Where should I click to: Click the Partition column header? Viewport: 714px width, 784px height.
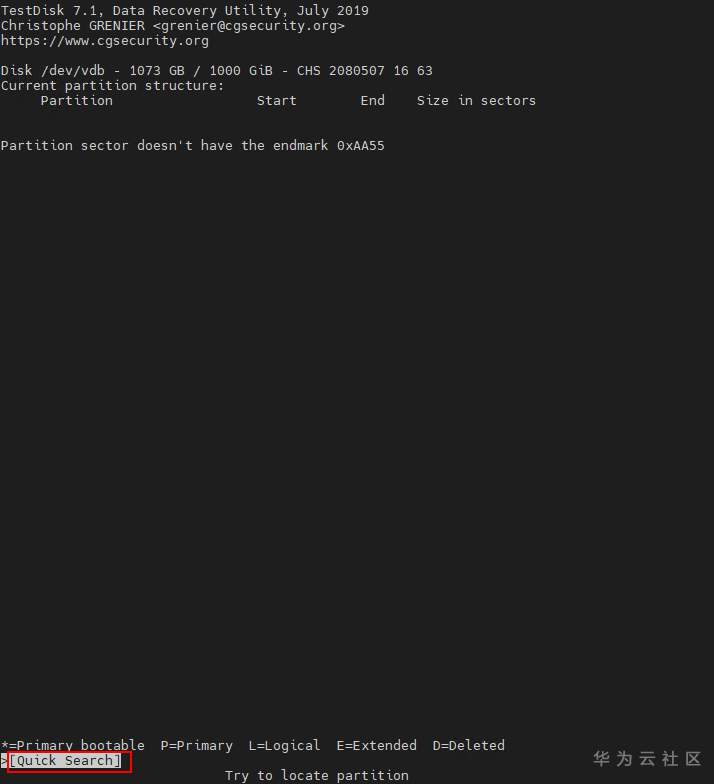[x=76, y=100]
